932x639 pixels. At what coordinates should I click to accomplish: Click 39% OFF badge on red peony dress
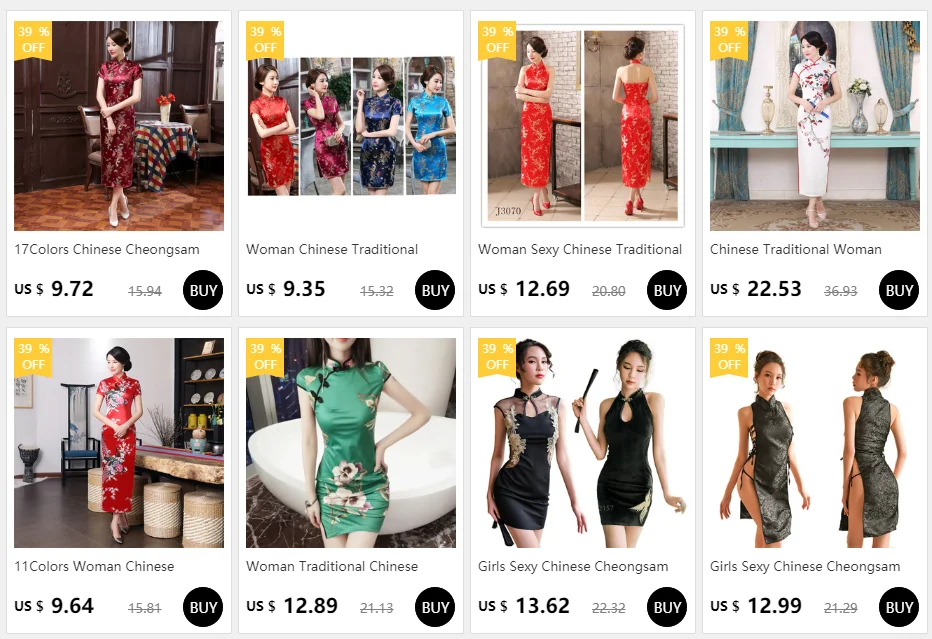[33, 357]
